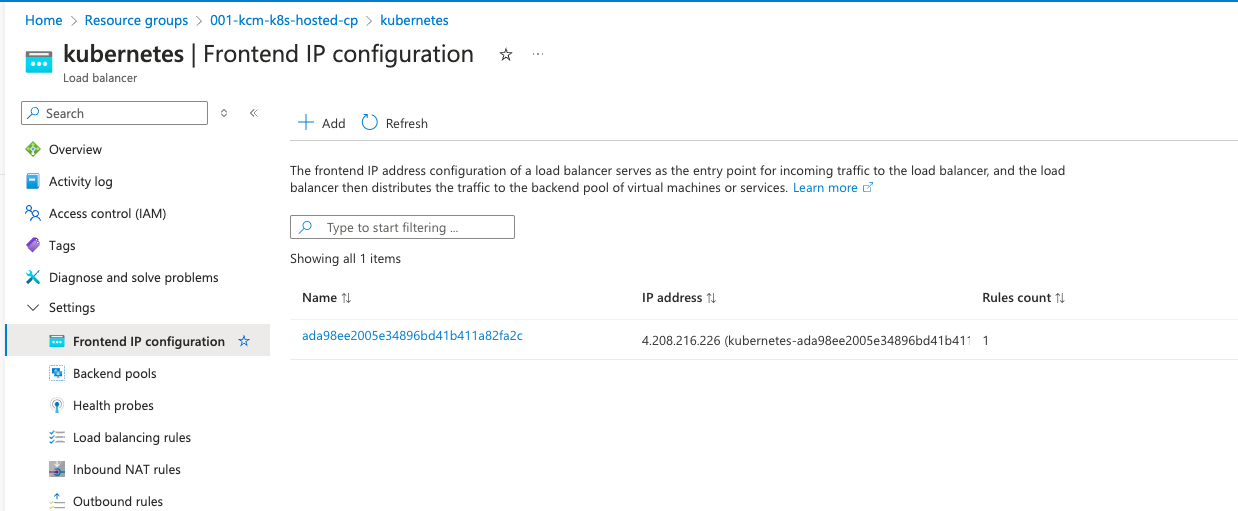The height and width of the screenshot is (511, 1238).
Task: Select the Tags icon in sidebar
Action: tap(33, 245)
